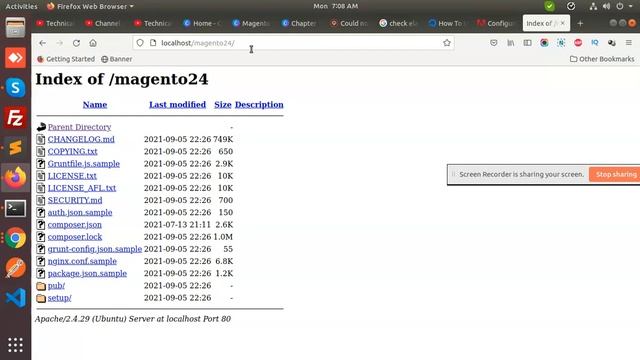Screen dimensions: 640x360
Task: Open Gruntfile.js.sample link
Action: point(84,164)
